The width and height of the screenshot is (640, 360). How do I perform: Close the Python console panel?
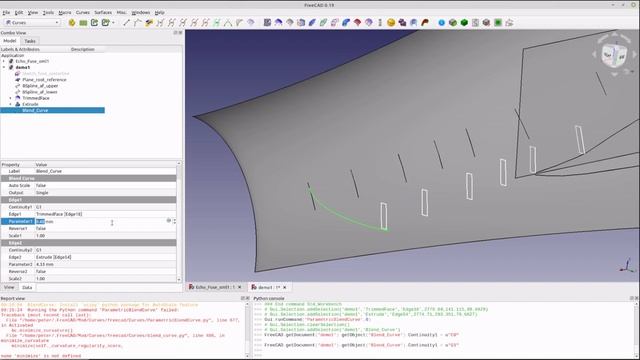click(x=636, y=298)
